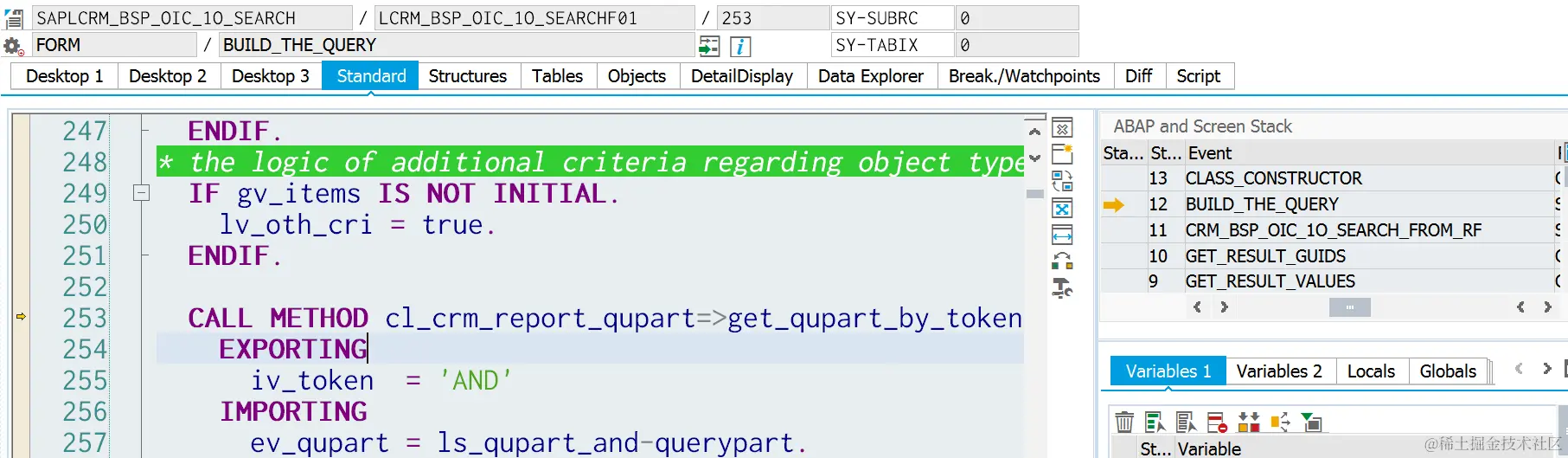Click the program source icon beside SAPLCRM_BSP_OIC_10_SEARCH
The height and width of the screenshot is (458, 1568).
point(14,17)
